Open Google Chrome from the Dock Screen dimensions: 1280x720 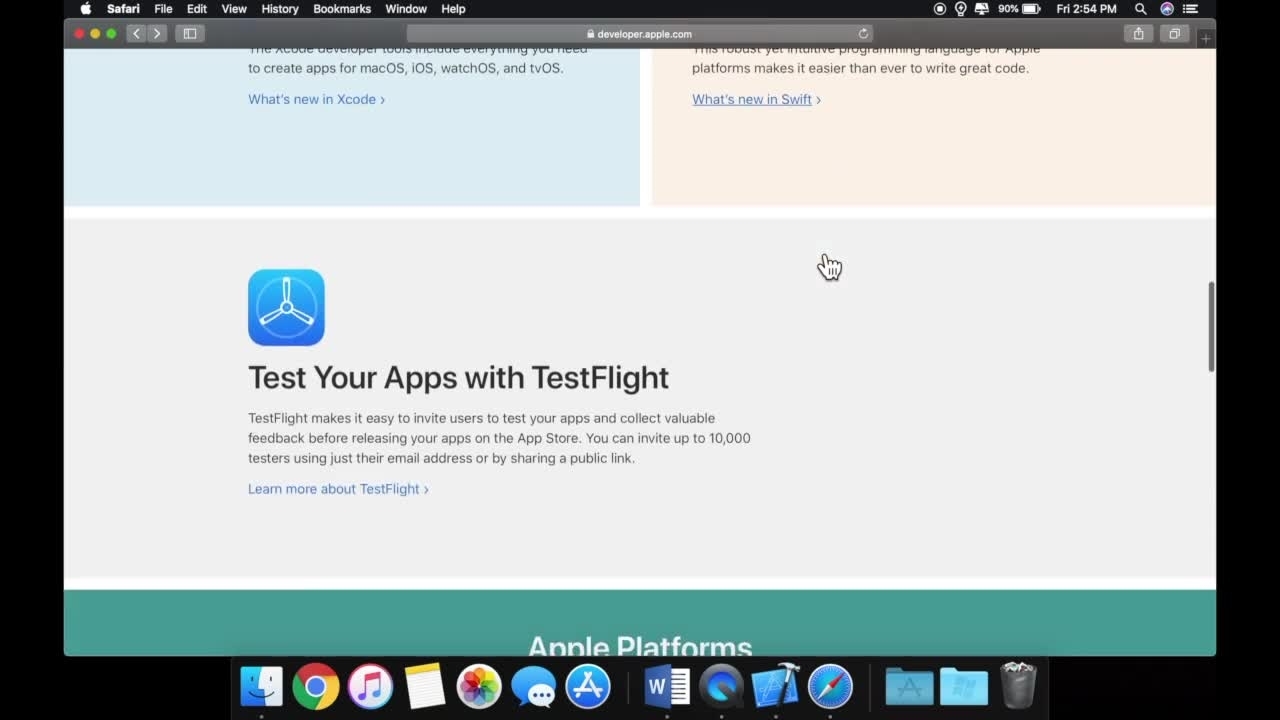tap(316, 687)
